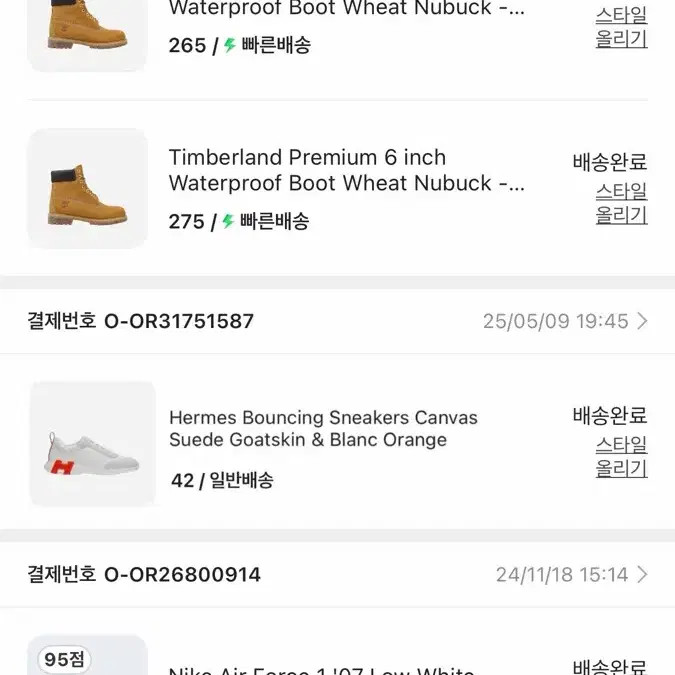Screen dimensions: 675x675
Task: Open Nike Air Force 1 '07 Low title
Action: tap(322, 670)
